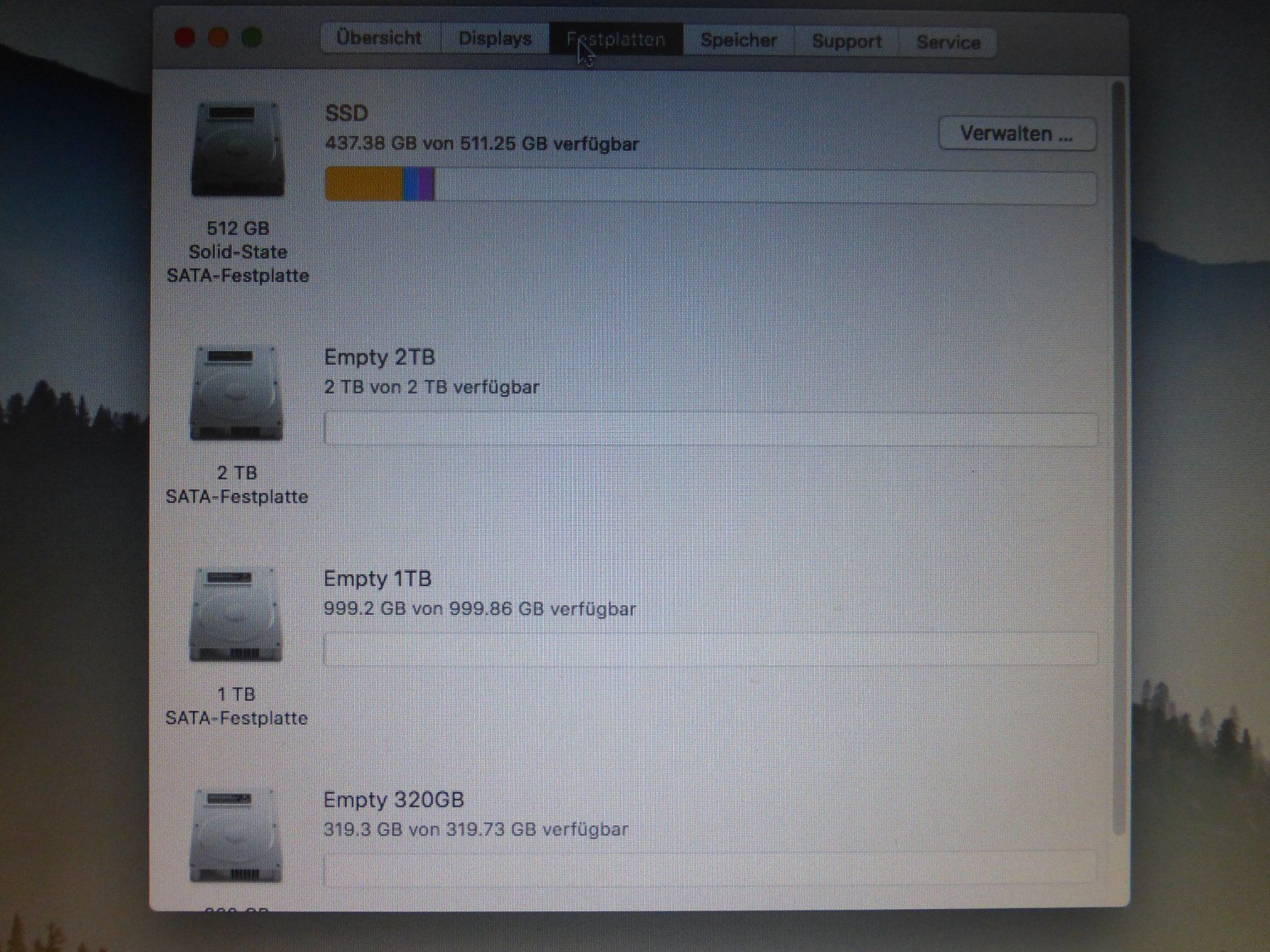Switch to the Speicher tab
Viewport: 1270px width, 952px height.
739,40
